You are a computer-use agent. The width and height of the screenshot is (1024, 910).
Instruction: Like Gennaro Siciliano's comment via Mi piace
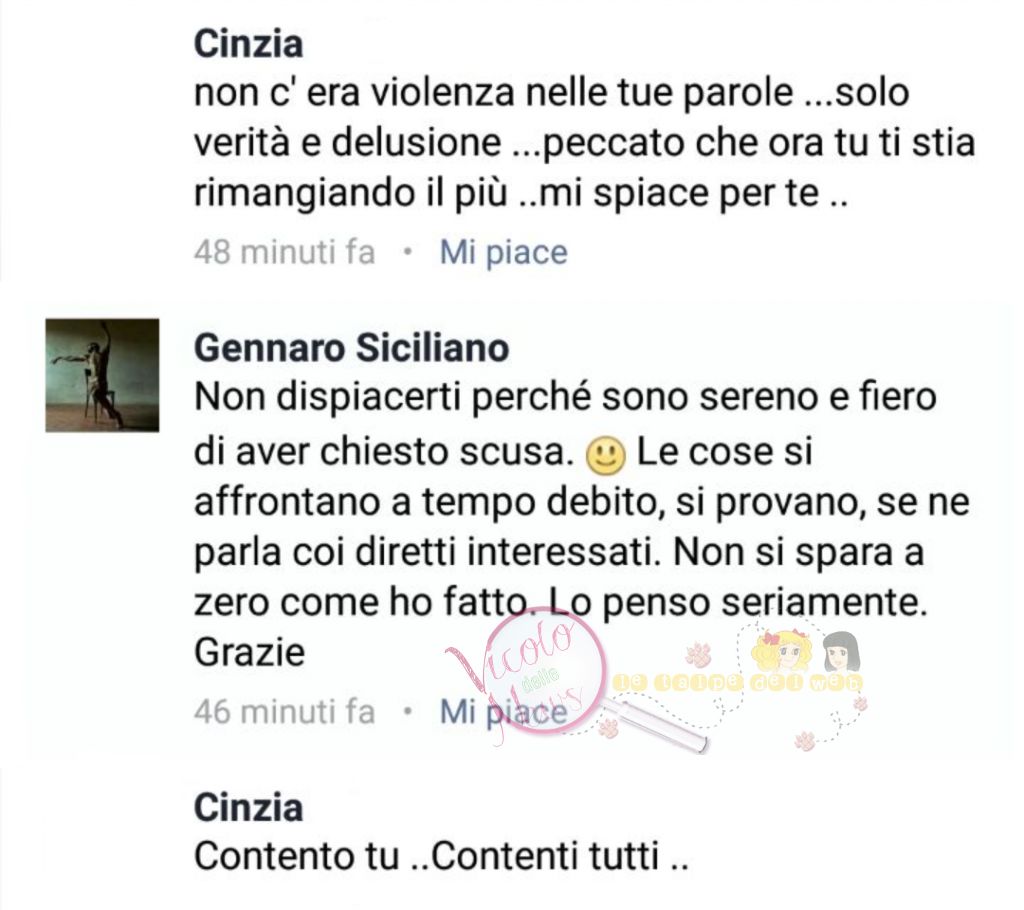tap(504, 711)
